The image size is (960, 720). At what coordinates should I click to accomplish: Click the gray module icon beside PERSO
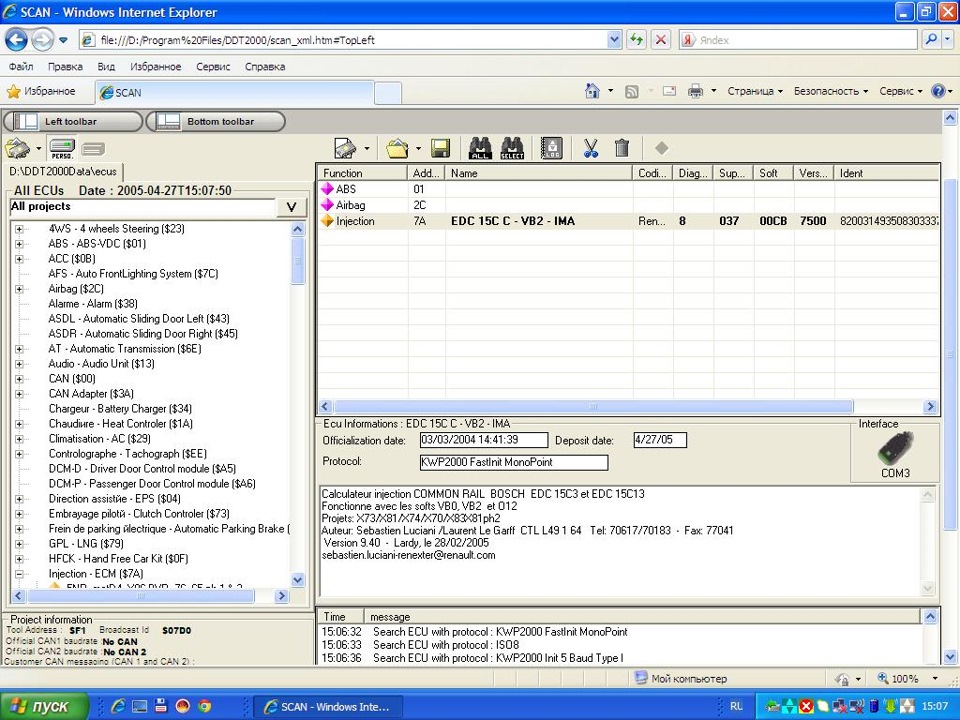93,149
